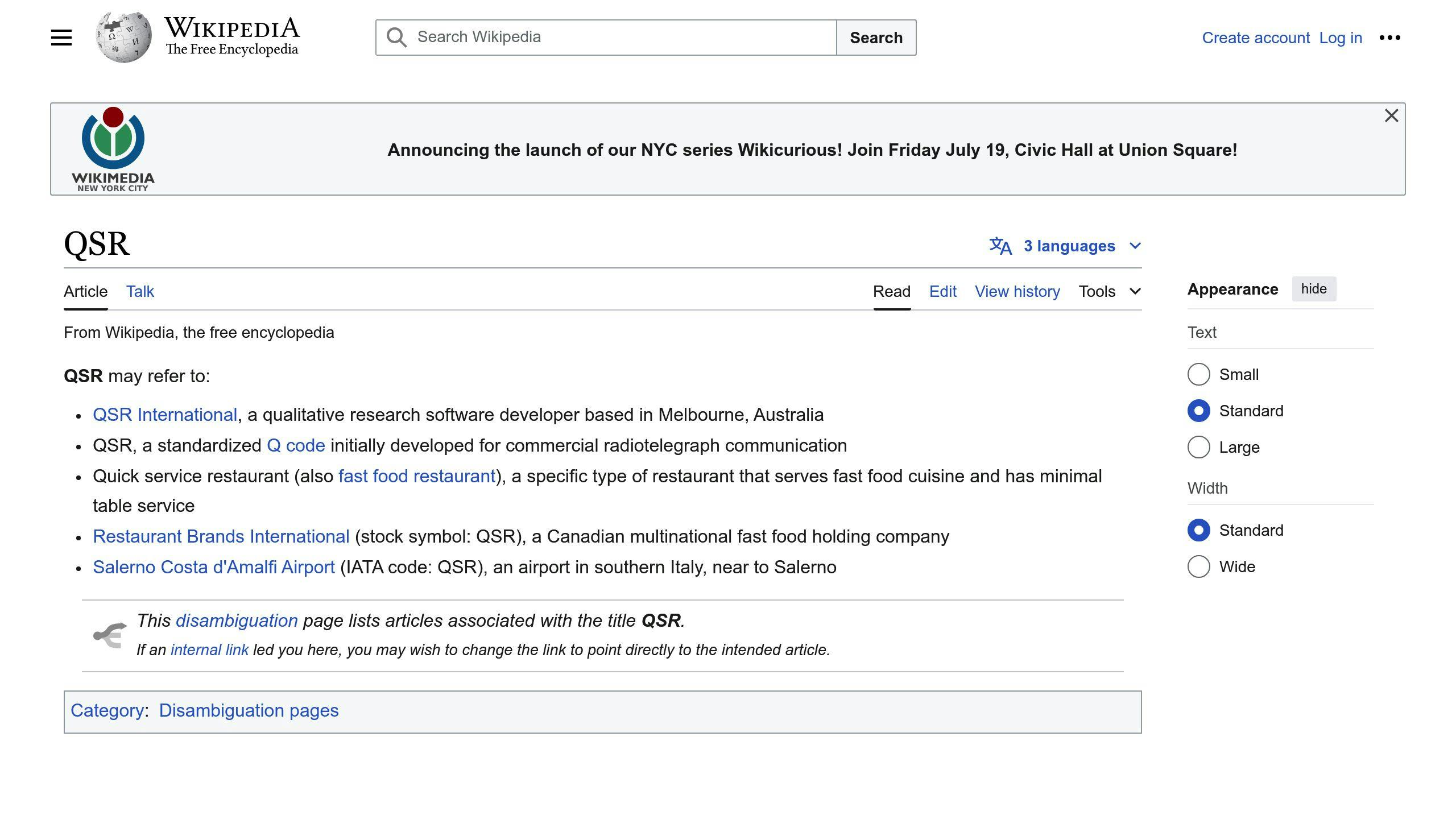Hide the Appearance panel

tap(1314, 289)
